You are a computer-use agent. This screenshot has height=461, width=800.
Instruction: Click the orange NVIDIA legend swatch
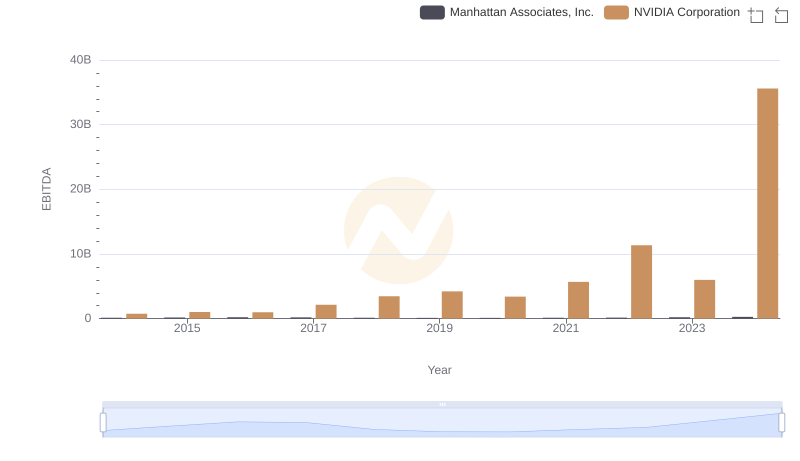[616, 12]
